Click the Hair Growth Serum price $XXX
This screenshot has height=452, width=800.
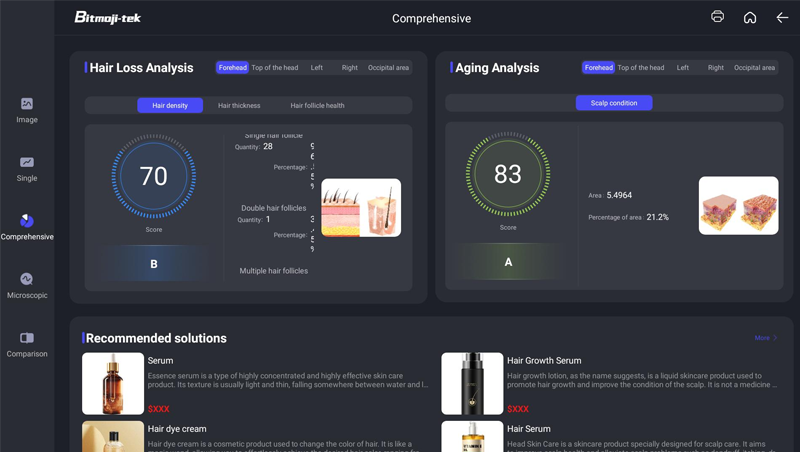click(x=518, y=409)
